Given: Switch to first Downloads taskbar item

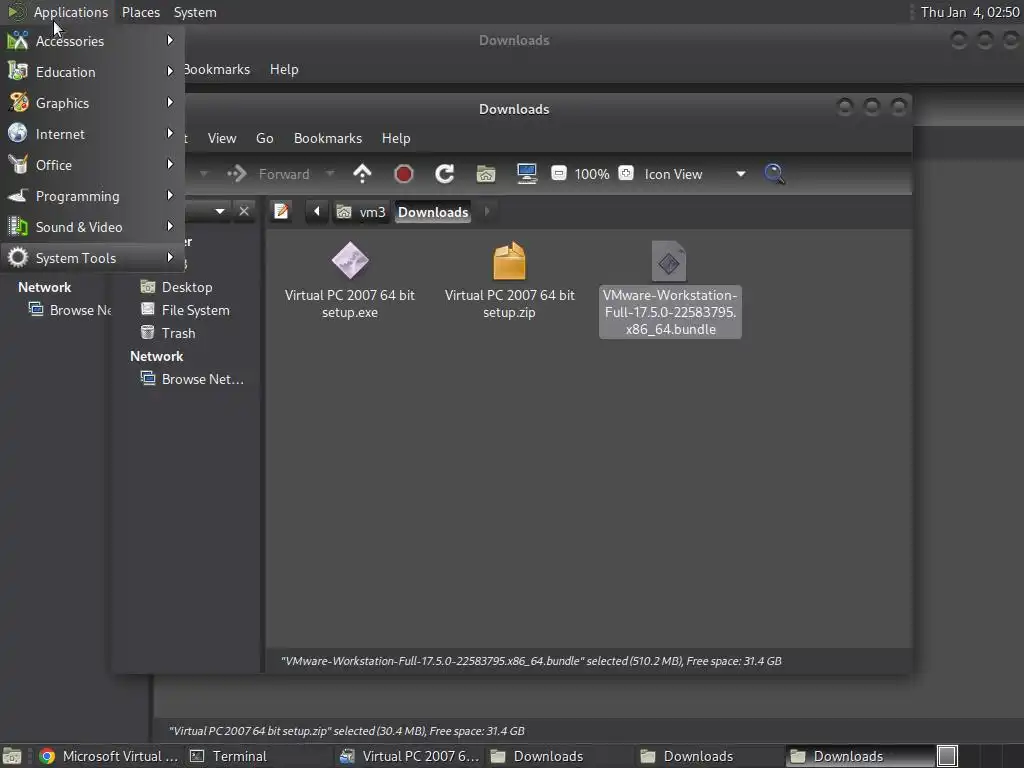Looking at the screenshot, I should coord(560,756).
